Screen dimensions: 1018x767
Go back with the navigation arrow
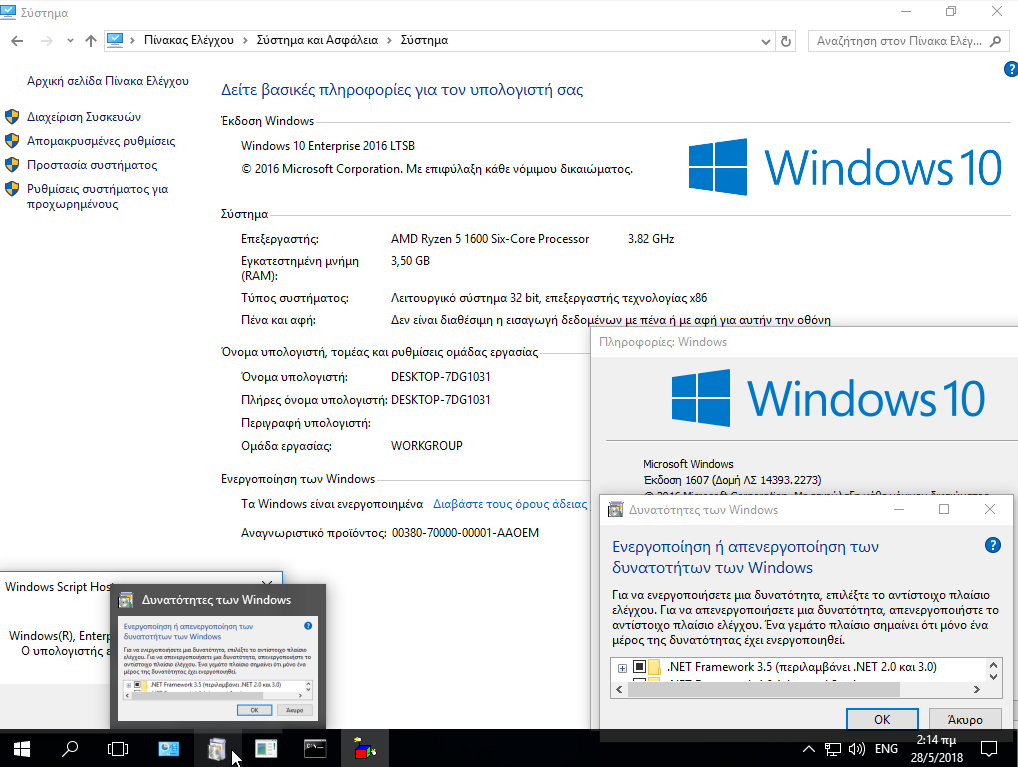point(17,40)
